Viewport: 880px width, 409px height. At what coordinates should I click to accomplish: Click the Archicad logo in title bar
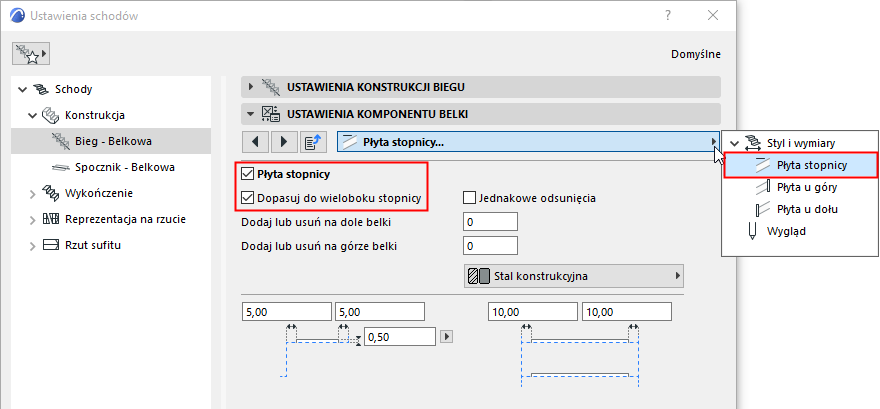point(17,16)
